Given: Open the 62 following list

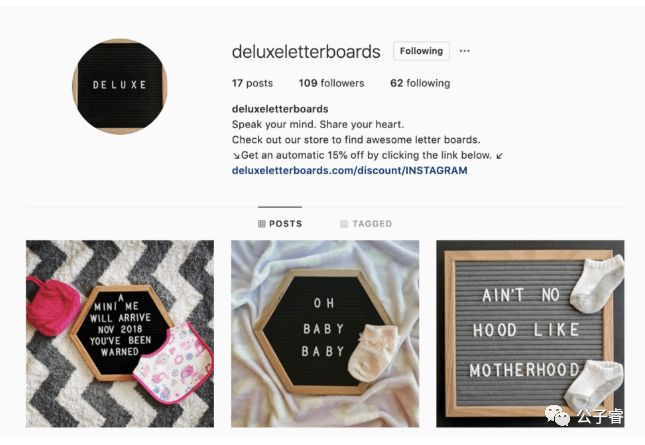Looking at the screenshot, I should (420, 83).
